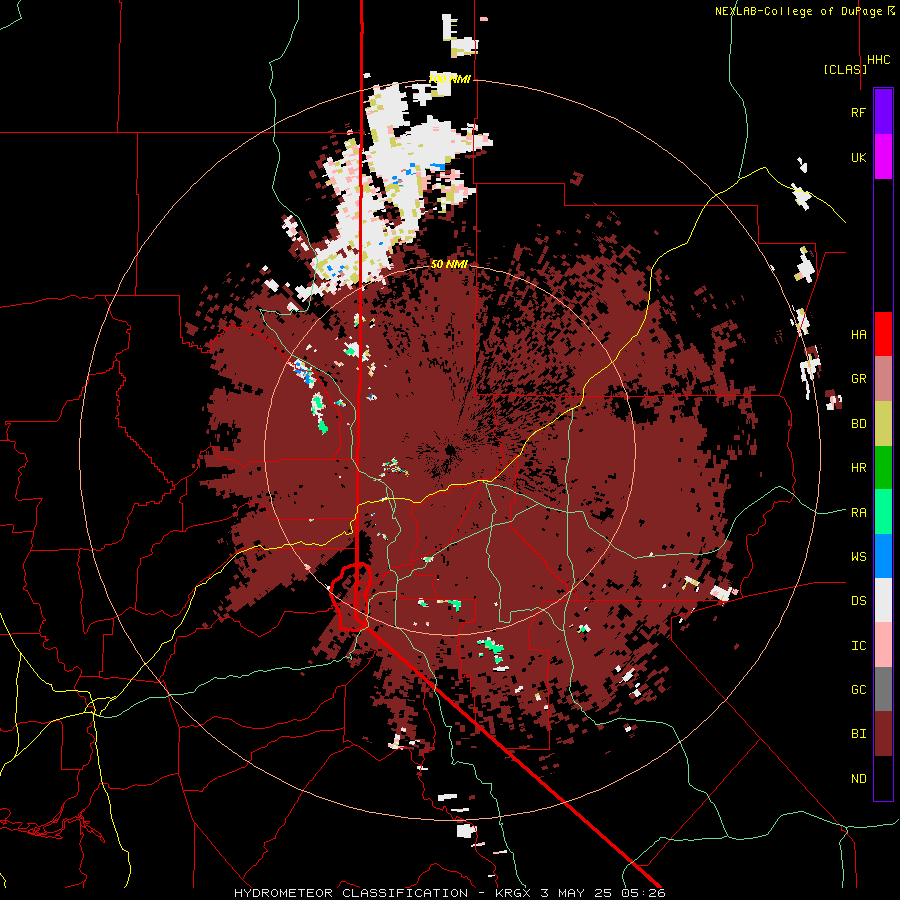Screen dimensions: 900x900
Task: Click the 'KRGX' radar site identifier
Action: 514,893
